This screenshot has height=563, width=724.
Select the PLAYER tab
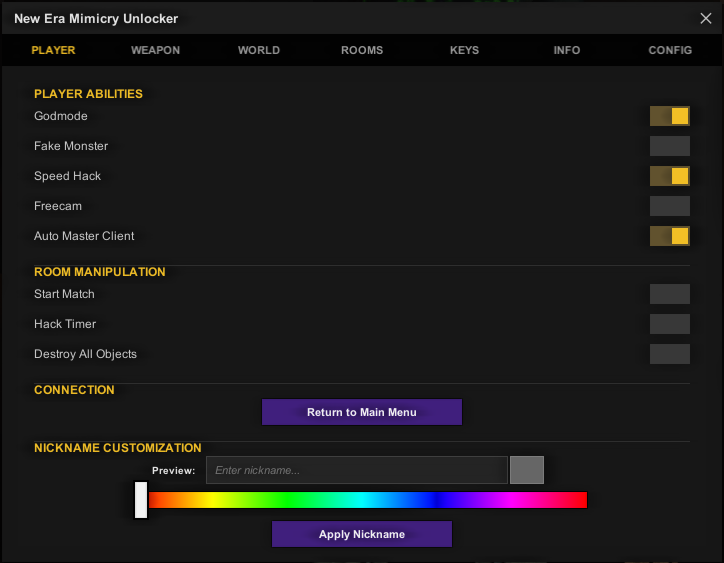[53, 50]
